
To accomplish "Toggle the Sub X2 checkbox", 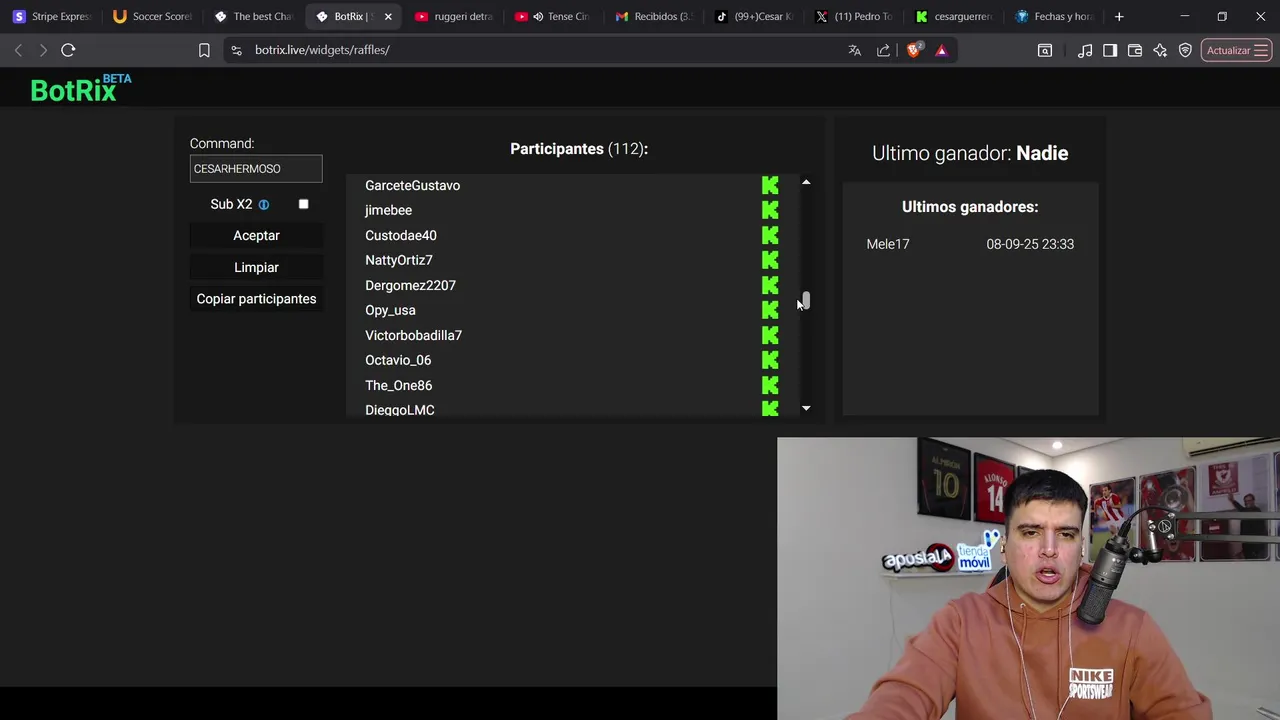I will [304, 204].
